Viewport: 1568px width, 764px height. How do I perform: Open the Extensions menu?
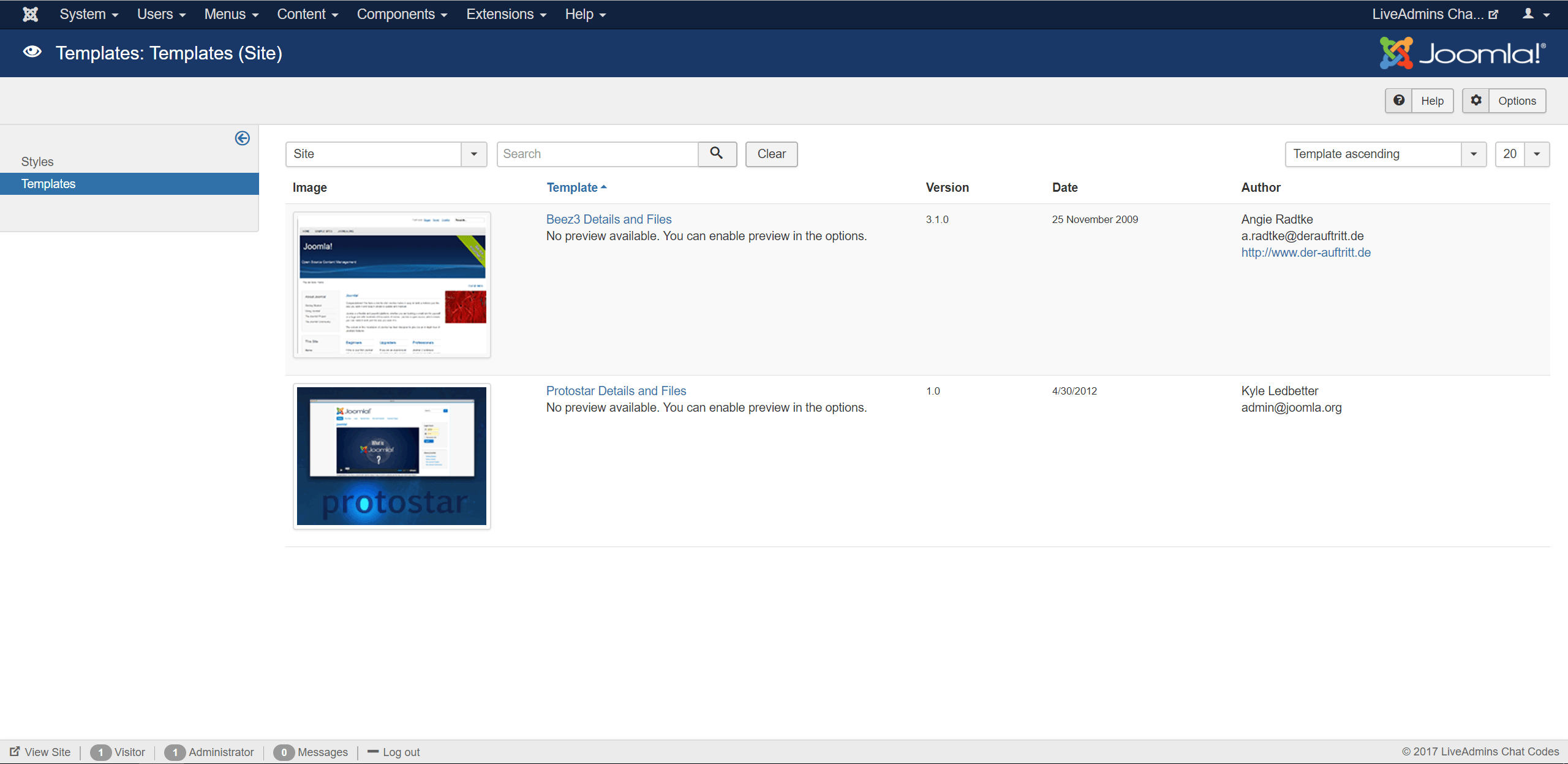506,14
